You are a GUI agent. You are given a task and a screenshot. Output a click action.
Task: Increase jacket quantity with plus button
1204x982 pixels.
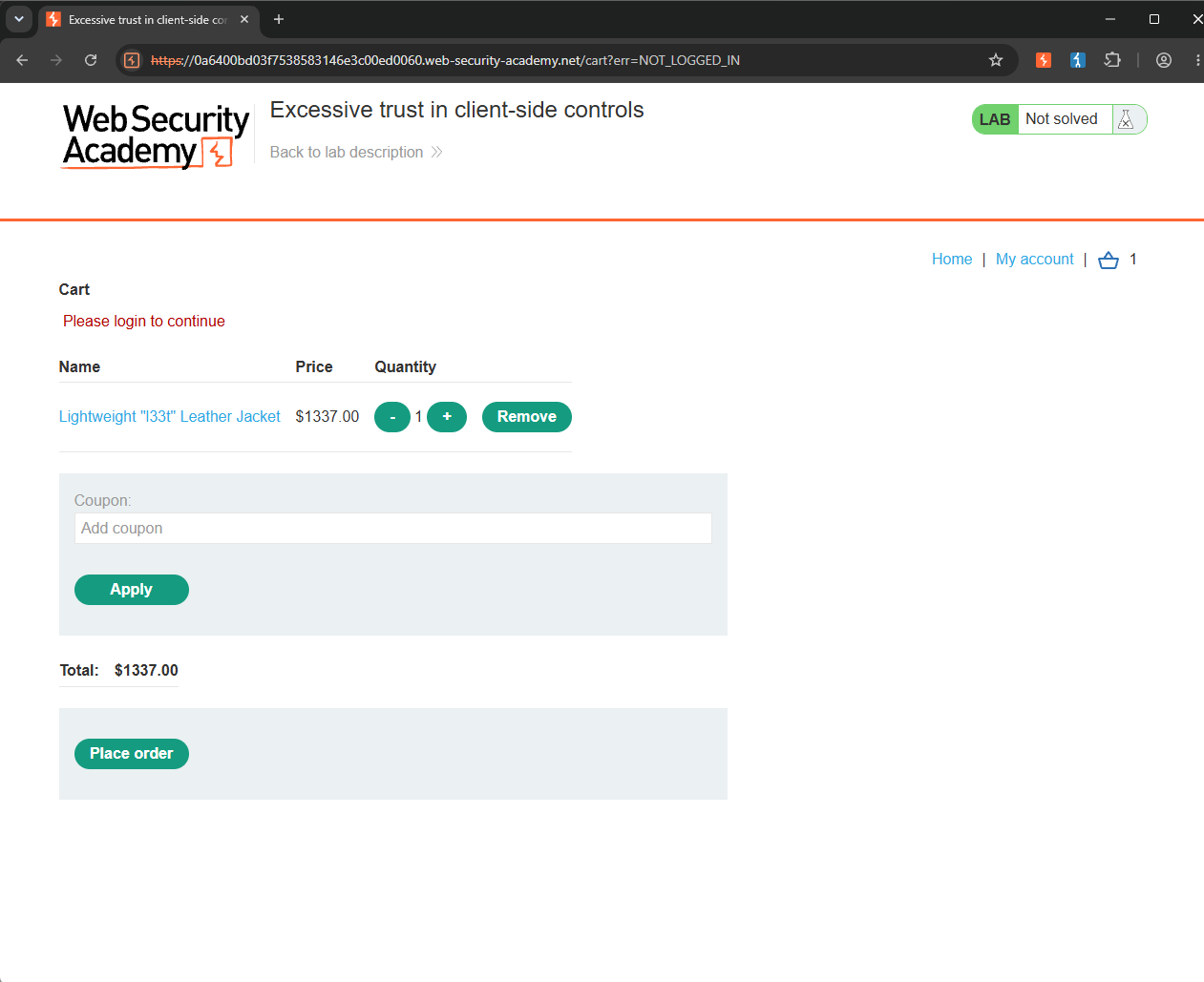(447, 417)
